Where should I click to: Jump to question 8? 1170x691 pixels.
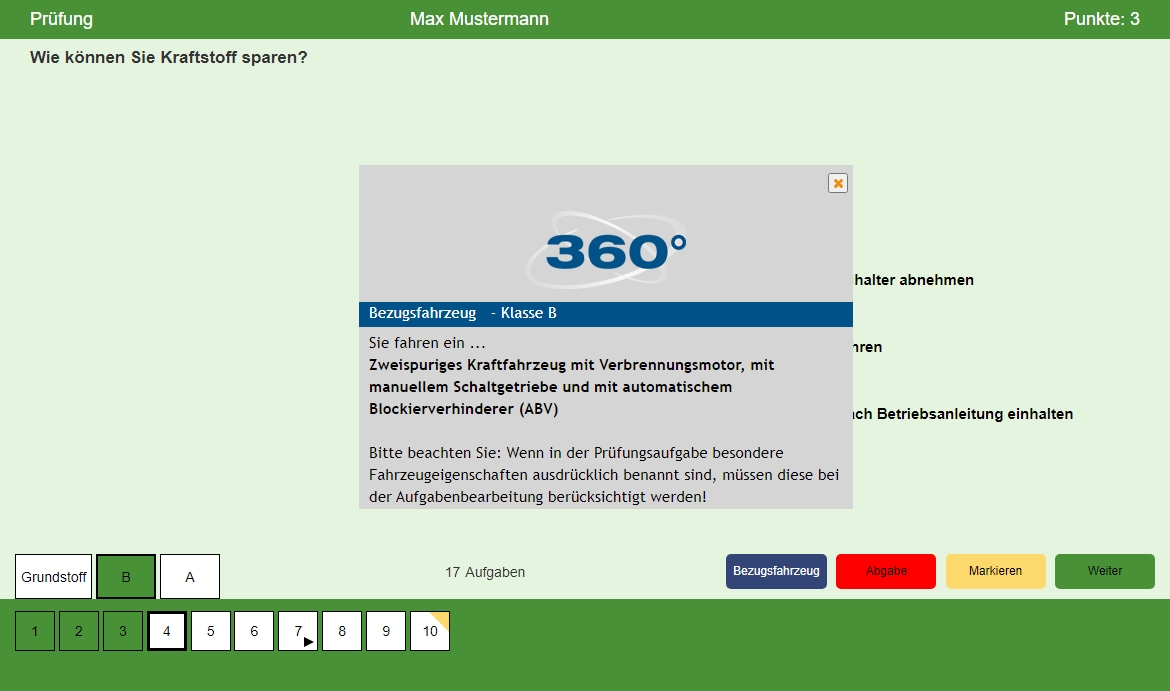pyautogui.click(x=342, y=631)
